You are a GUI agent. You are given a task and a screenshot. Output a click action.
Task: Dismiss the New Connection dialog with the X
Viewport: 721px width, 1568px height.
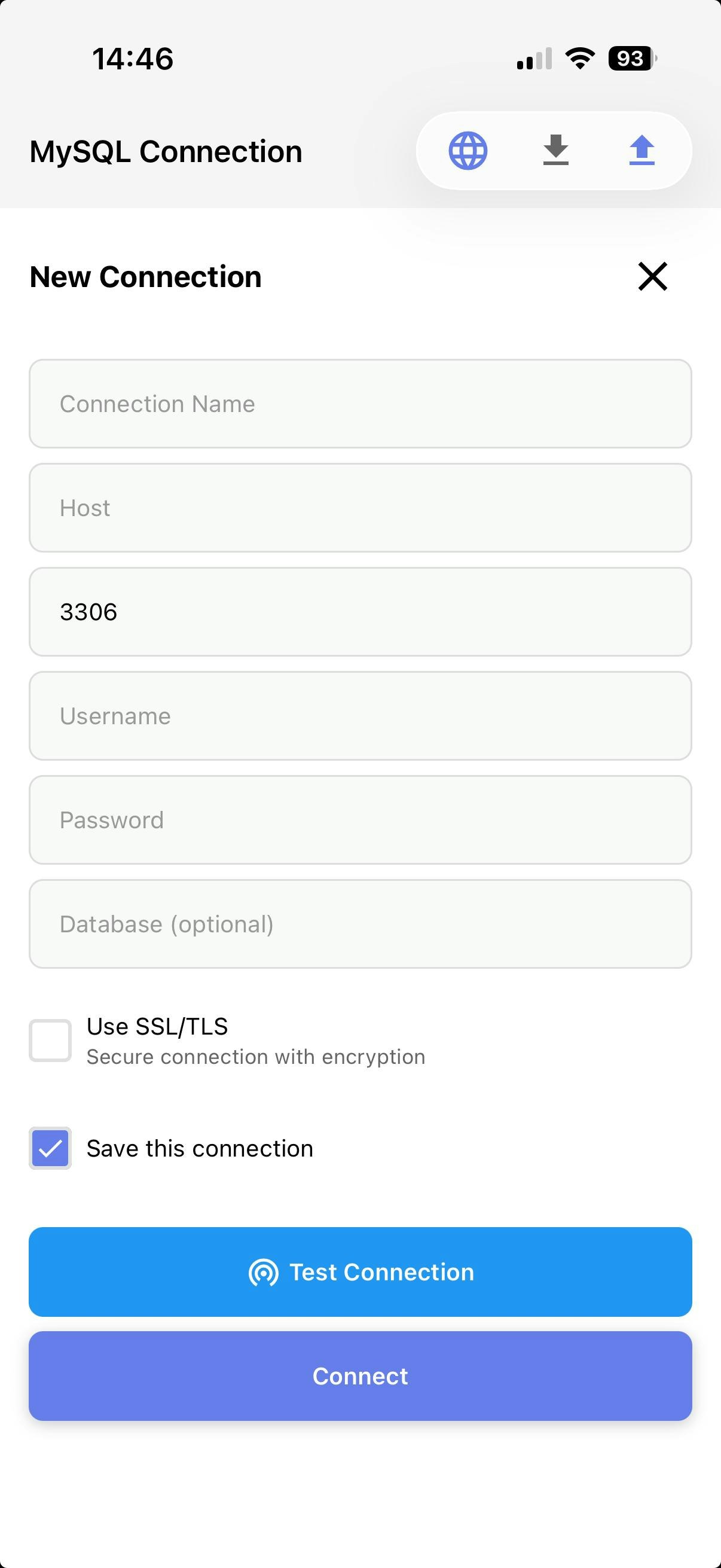coord(652,277)
